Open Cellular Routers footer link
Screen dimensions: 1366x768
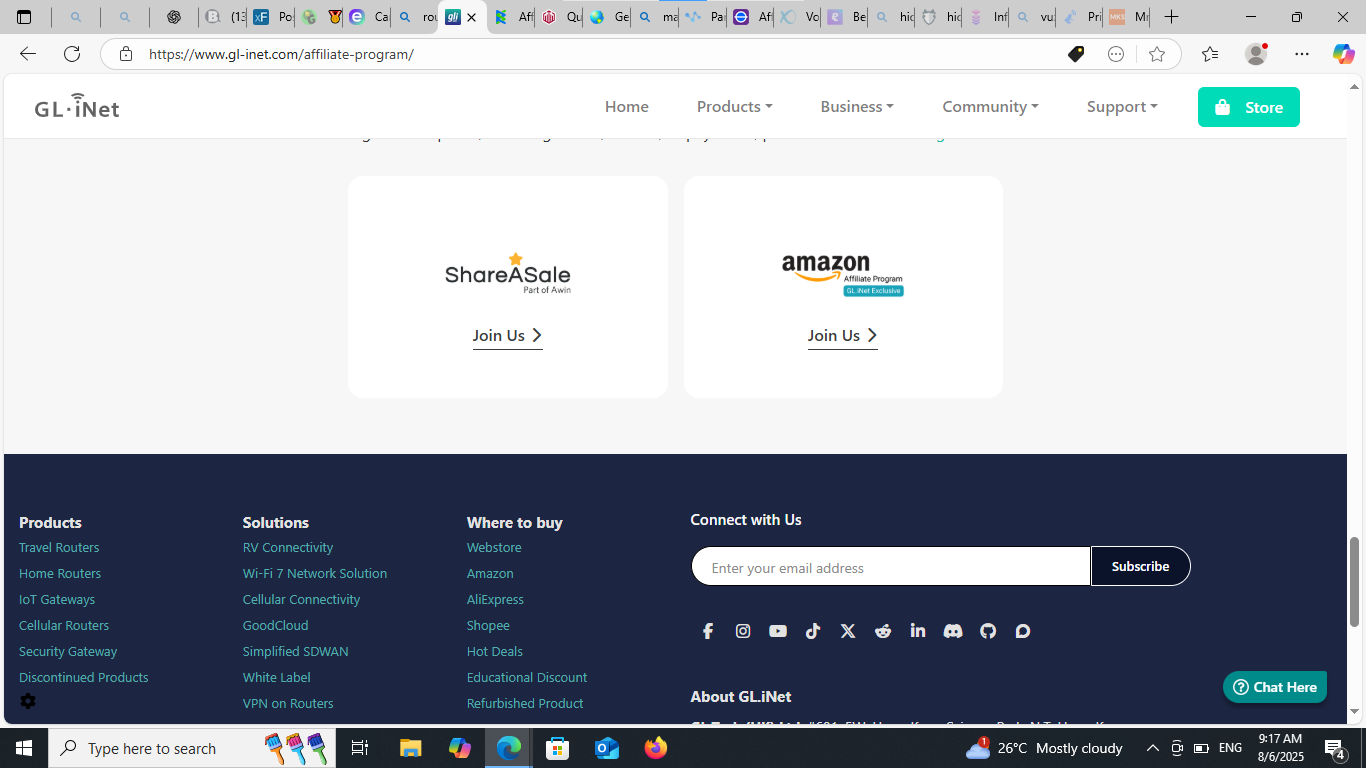64,625
